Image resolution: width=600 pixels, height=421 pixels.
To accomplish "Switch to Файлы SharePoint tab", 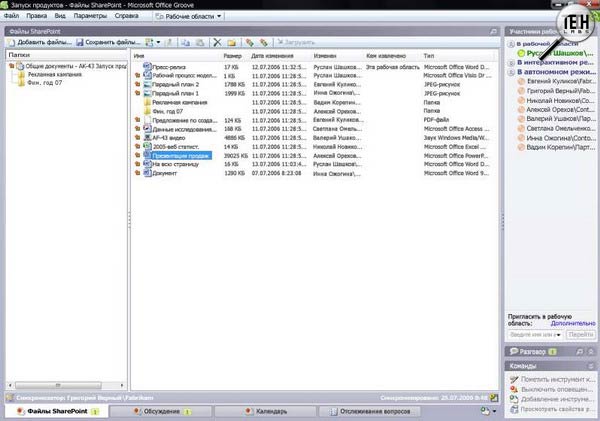I will pos(57,411).
